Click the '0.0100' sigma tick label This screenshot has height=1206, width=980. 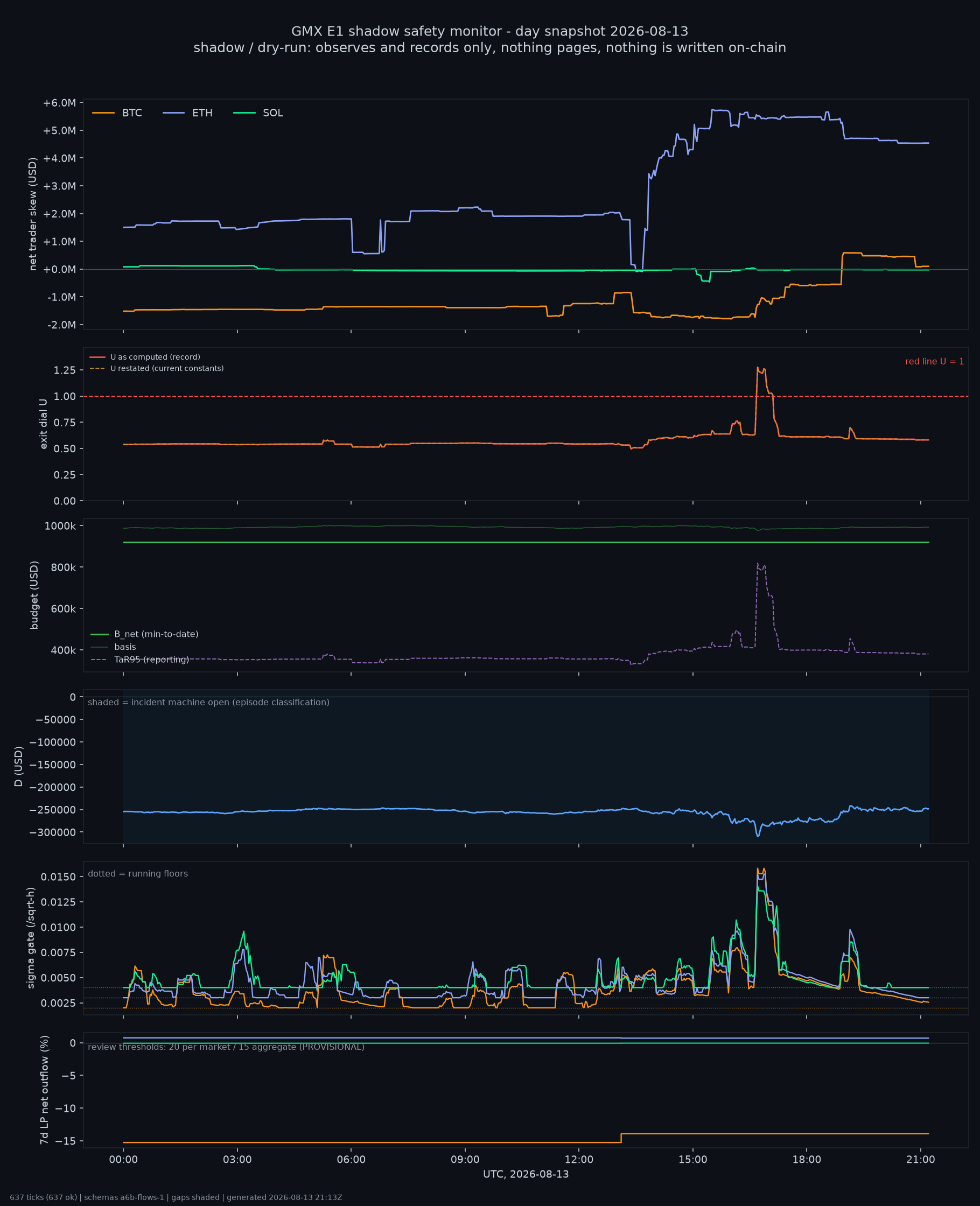tap(59, 927)
